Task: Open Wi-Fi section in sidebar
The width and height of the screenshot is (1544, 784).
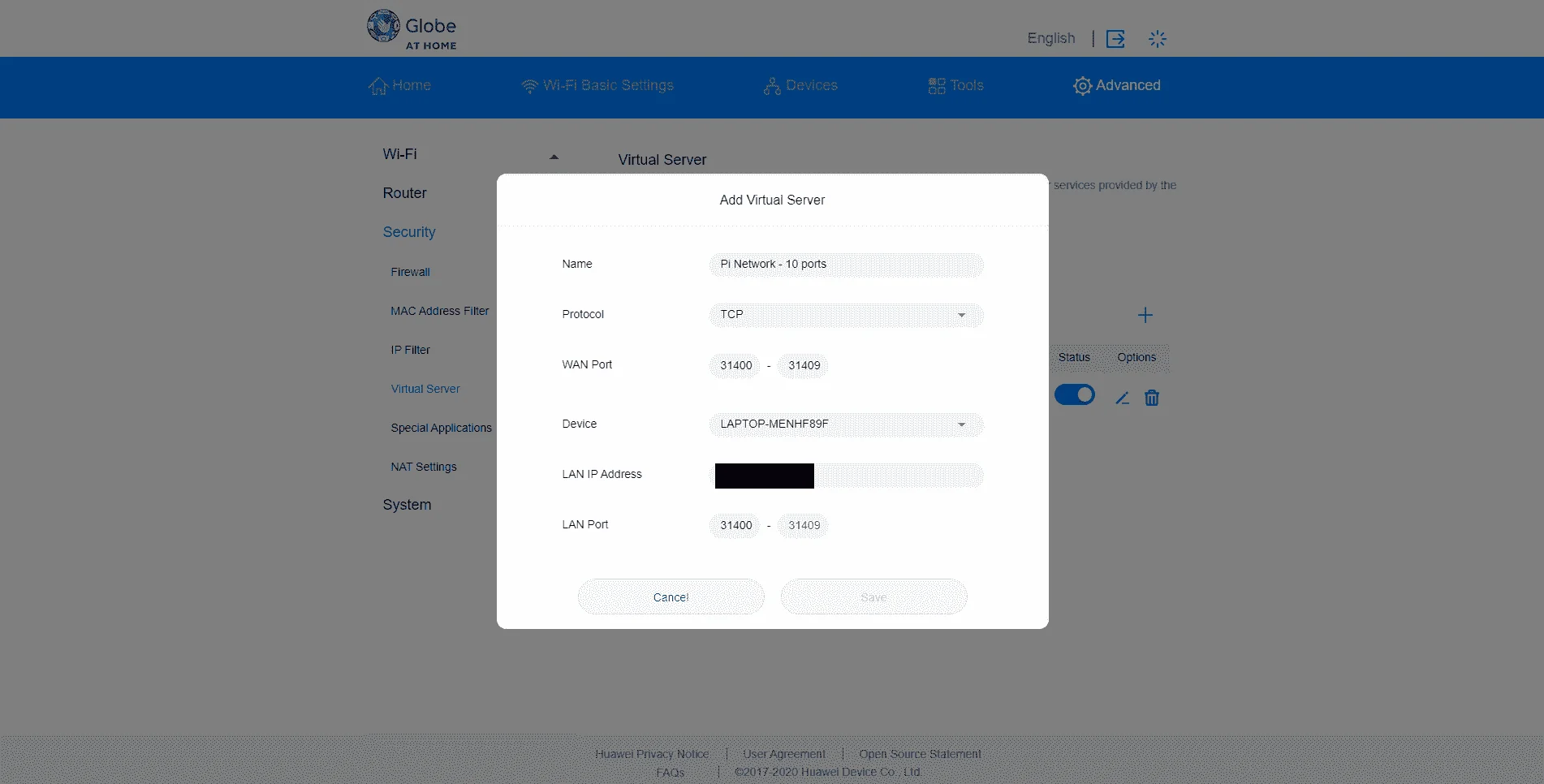Action: coord(399,154)
